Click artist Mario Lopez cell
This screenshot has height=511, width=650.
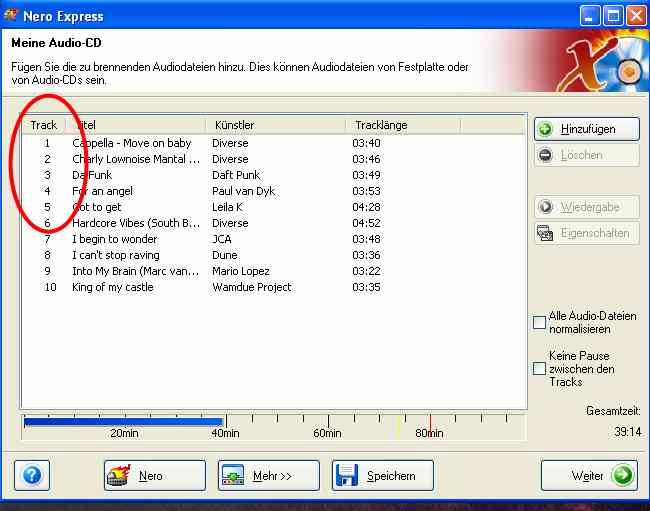[241, 271]
